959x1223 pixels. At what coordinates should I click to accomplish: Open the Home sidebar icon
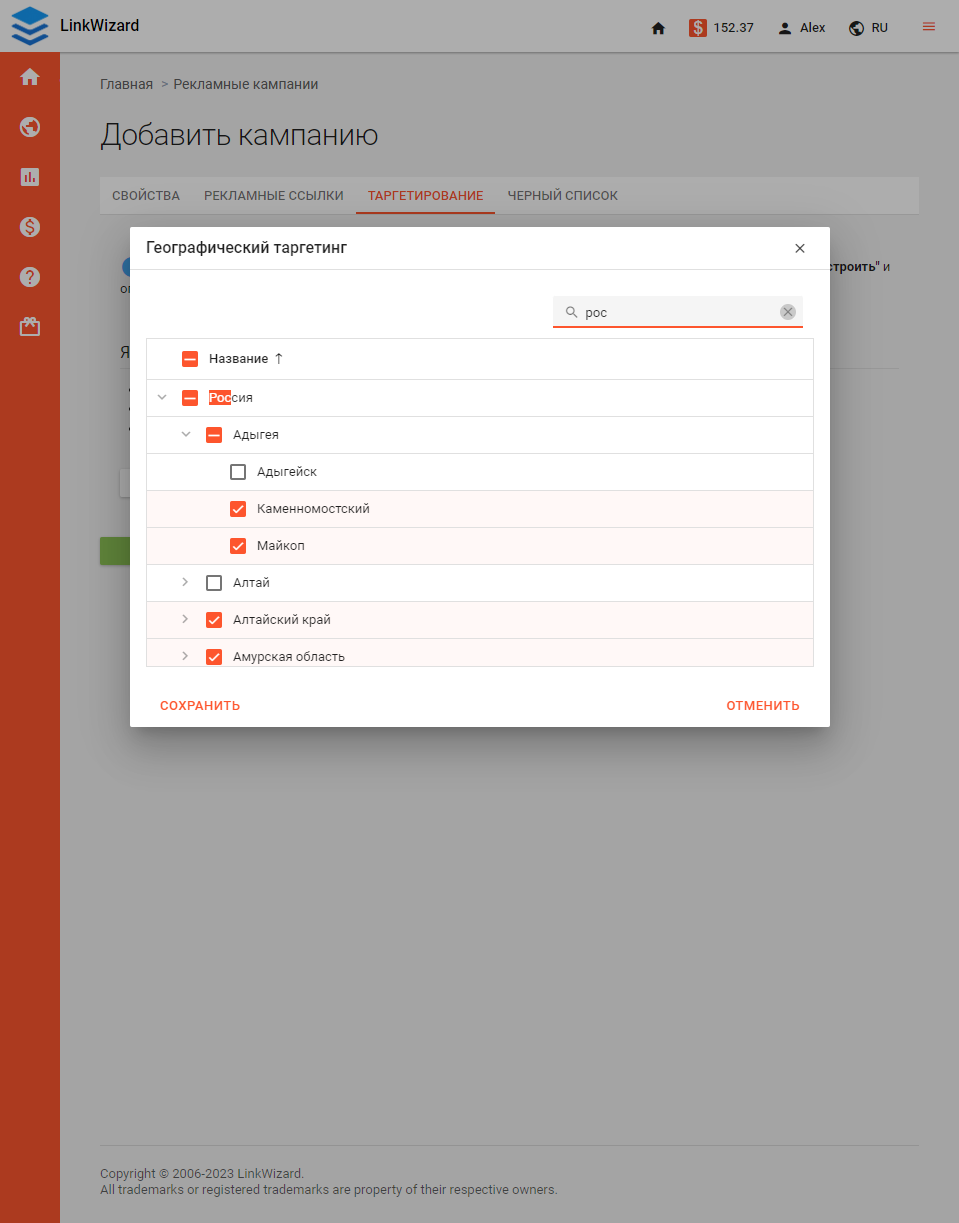click(x=30, y=76)
